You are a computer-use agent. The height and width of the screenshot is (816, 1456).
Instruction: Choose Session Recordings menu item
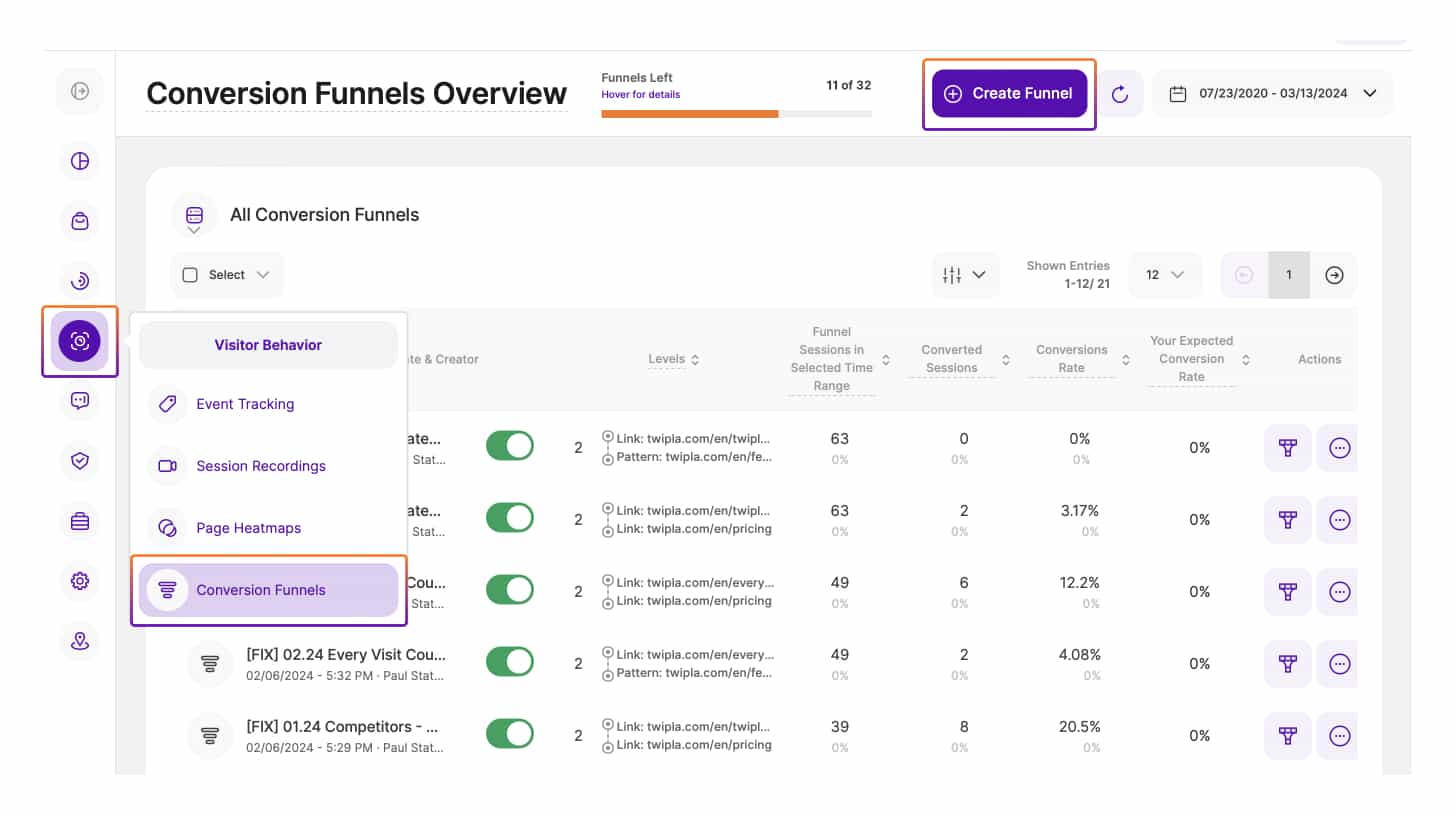coord(260,466)
